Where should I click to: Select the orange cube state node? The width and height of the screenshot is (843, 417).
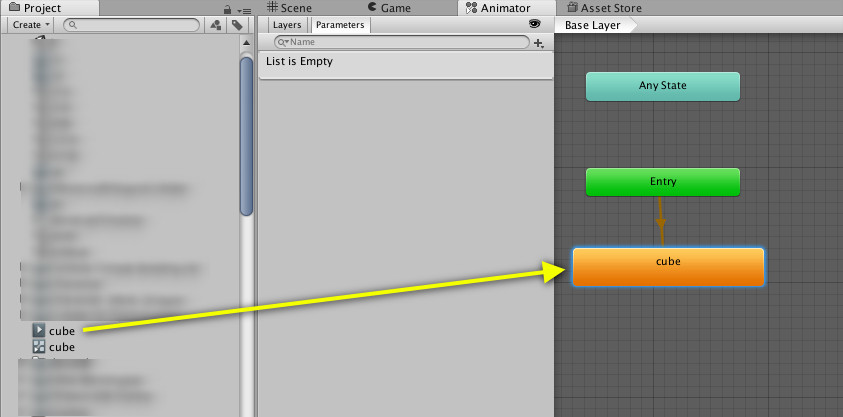[668, 267]
